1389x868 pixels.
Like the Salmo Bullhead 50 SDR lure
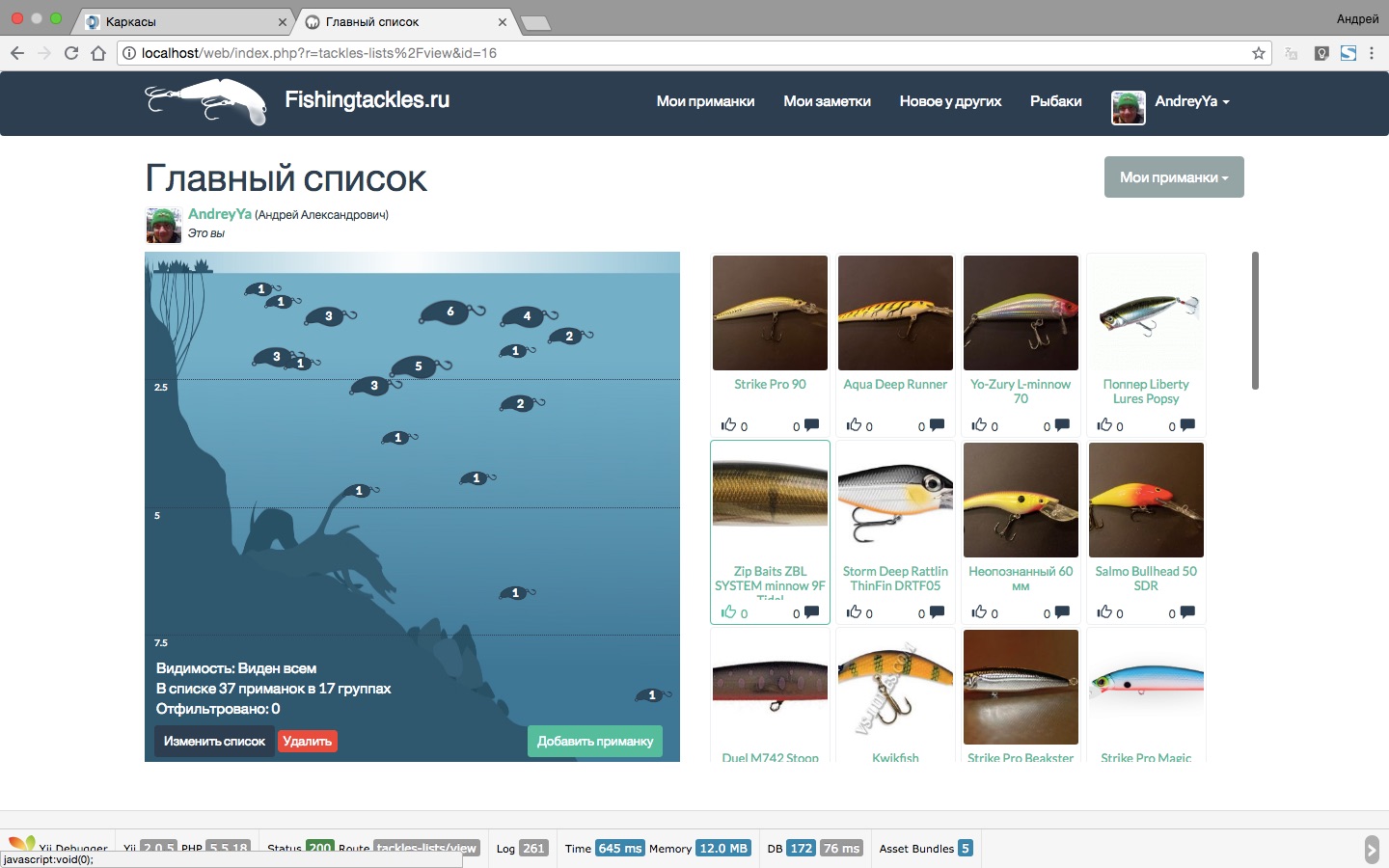[x=1104, y=612]
